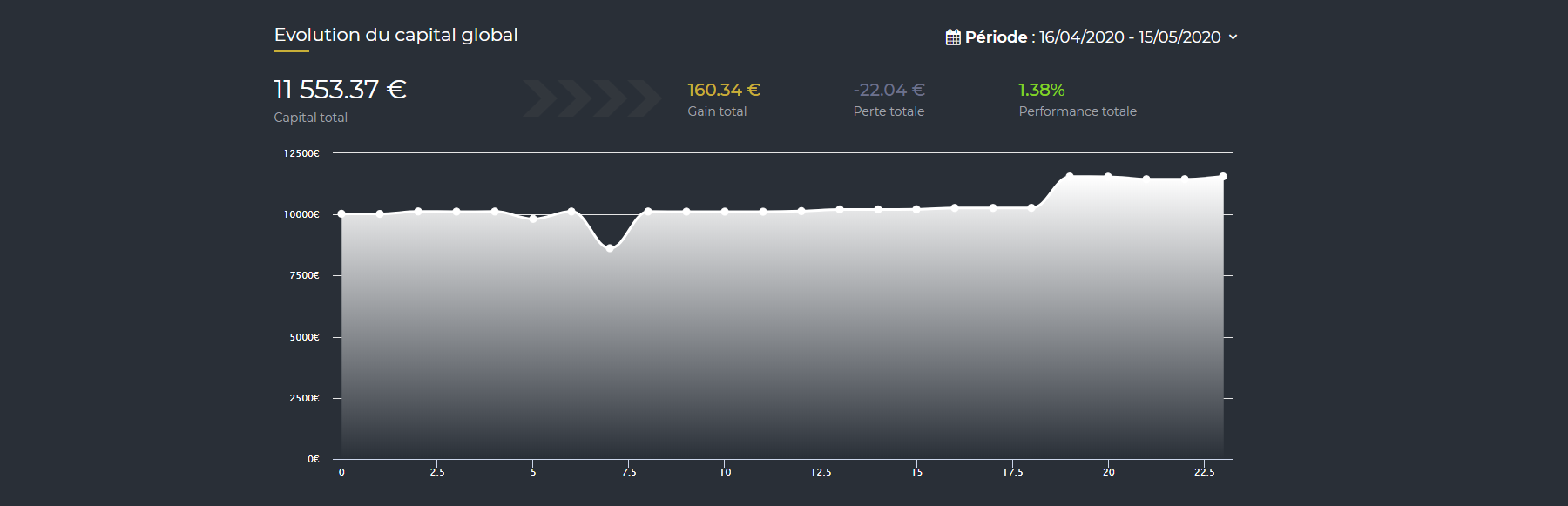Click the 12500€ y-axis label
Screen dimensions: 1568x506
[x=301, y=153]
